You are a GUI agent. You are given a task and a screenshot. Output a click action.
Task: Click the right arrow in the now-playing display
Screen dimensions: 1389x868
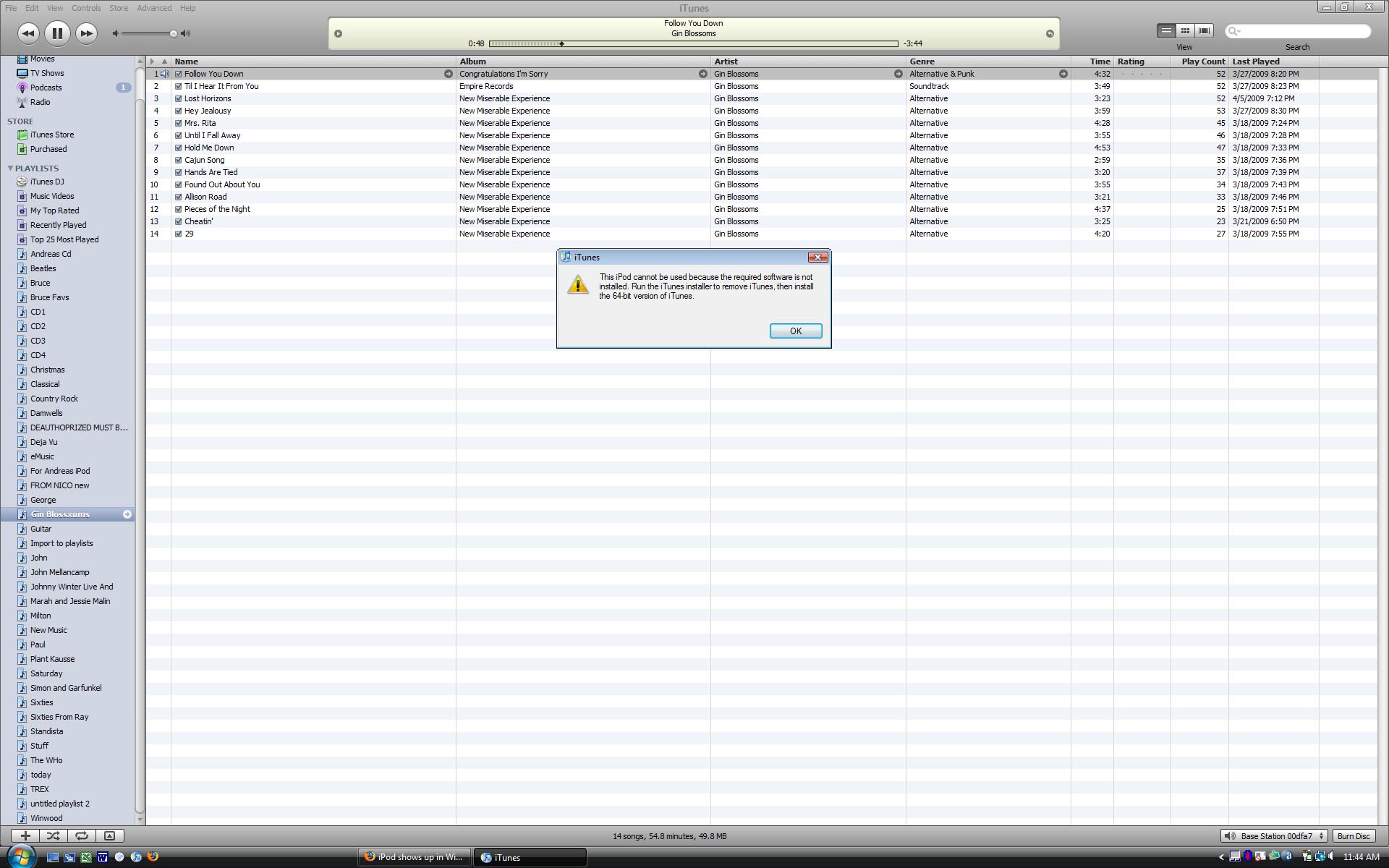(1050, 33)
